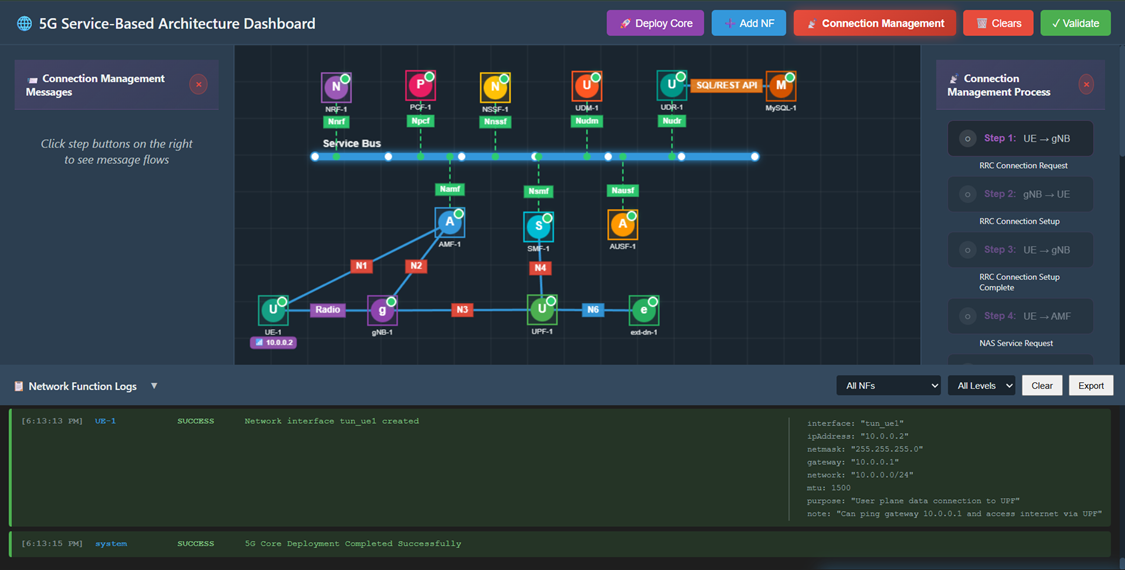Click the UPF-1 node icon
1125x570 pixels.
coord(542,310)
